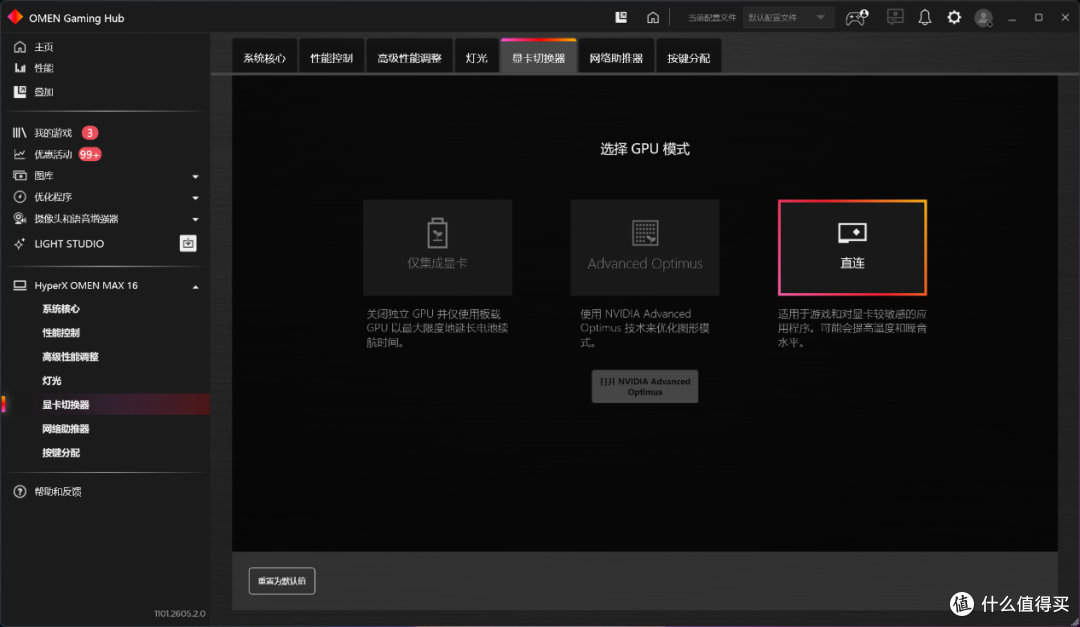Screen dimensions: 1080x627
Task: Open 灯光 in the sidebar tree
Action: coord(52,380)
